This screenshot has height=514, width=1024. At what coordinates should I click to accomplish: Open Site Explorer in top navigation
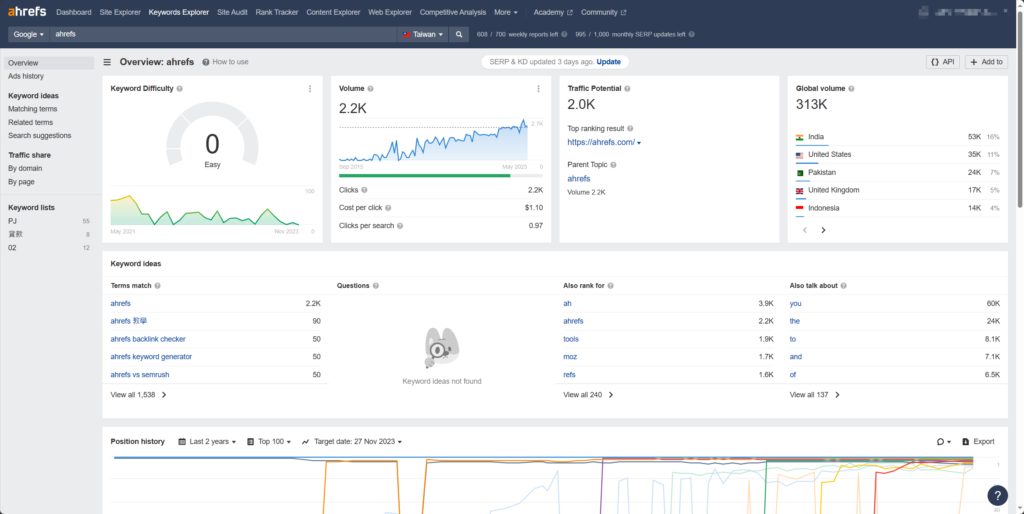[120, 12]
